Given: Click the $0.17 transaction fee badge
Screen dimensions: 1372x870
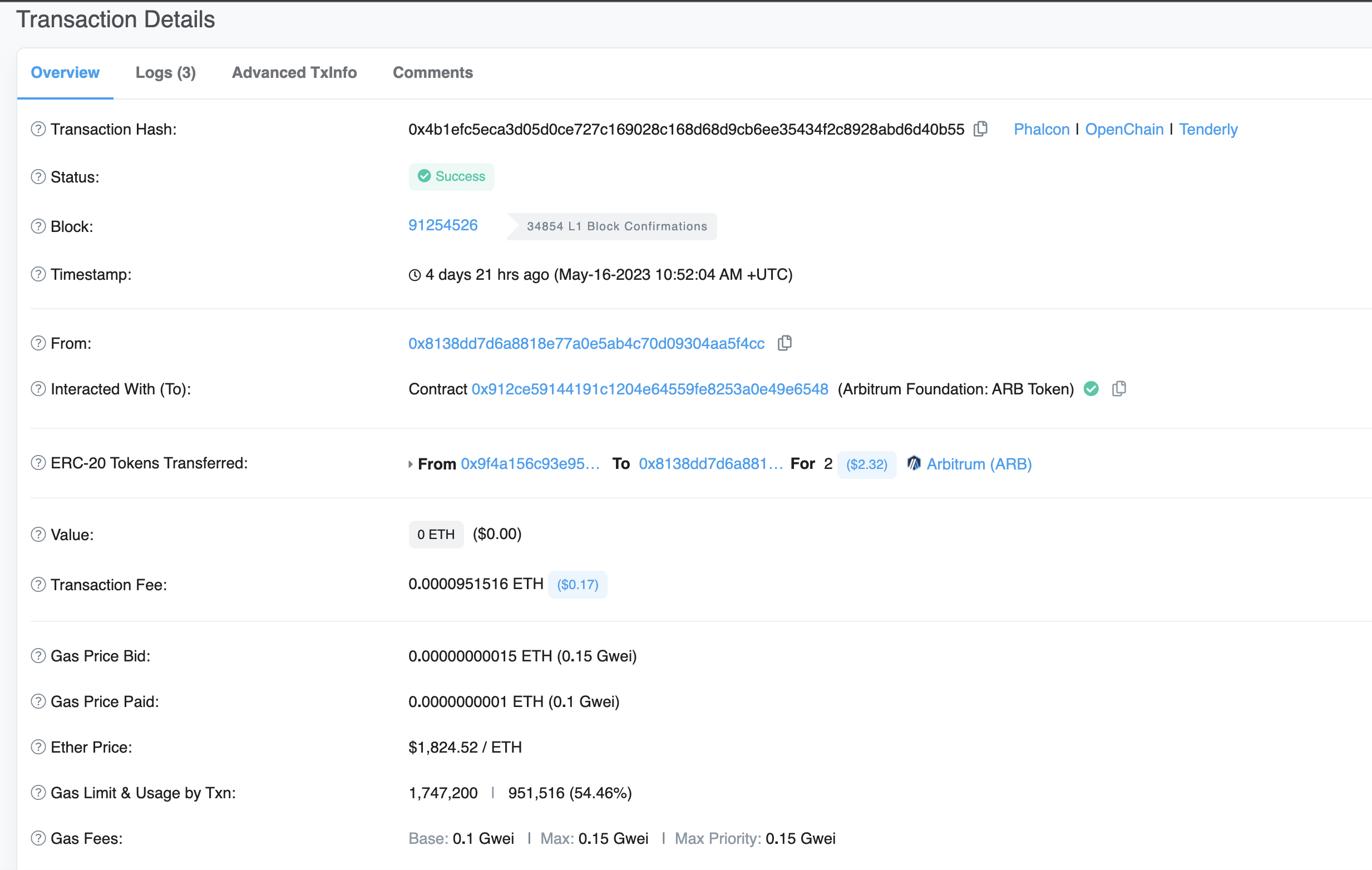Looking at the screenshot, I should pyautogui.click(x=577, y=585).
